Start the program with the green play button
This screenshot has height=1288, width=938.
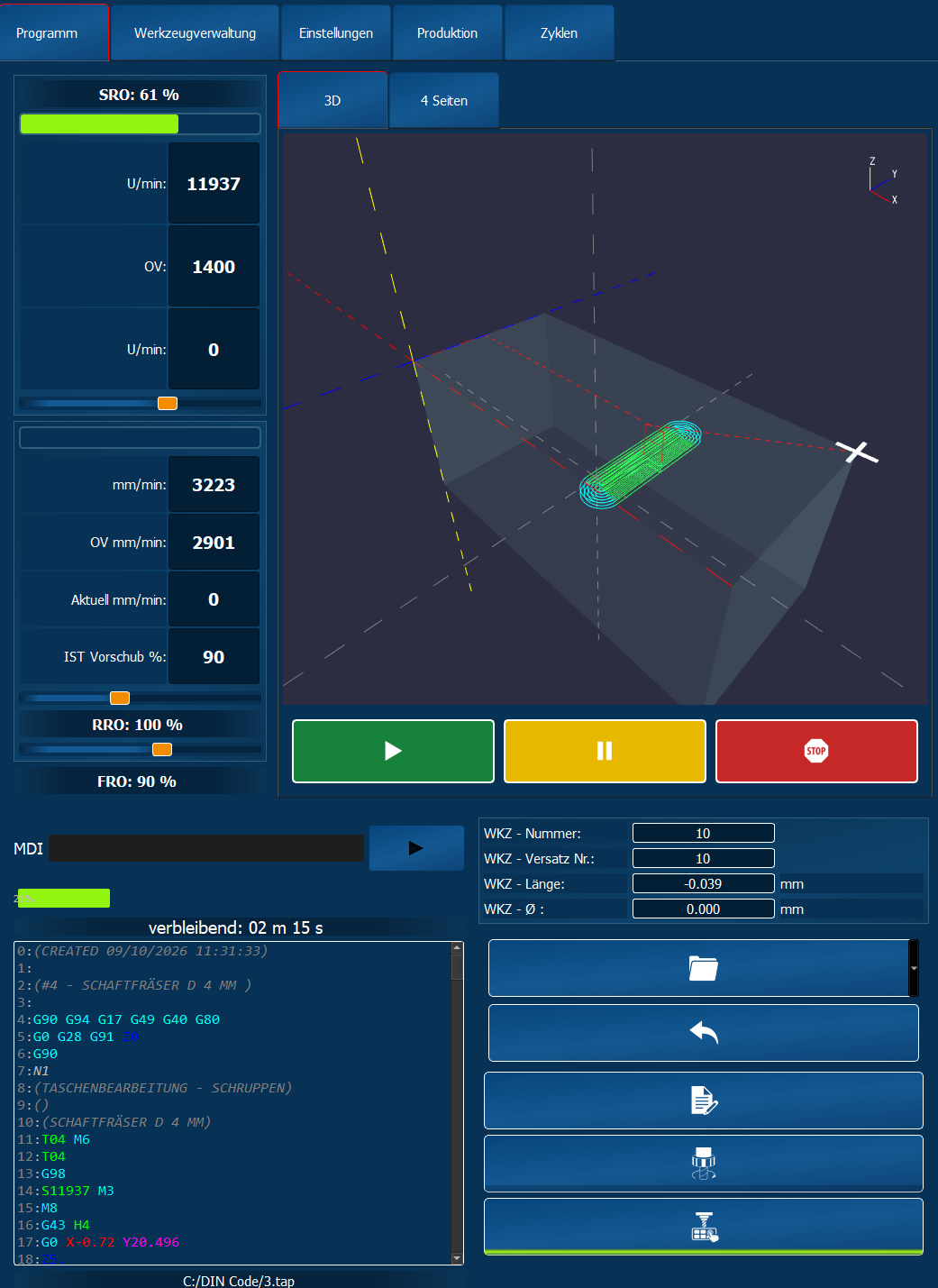pos(393,751)
